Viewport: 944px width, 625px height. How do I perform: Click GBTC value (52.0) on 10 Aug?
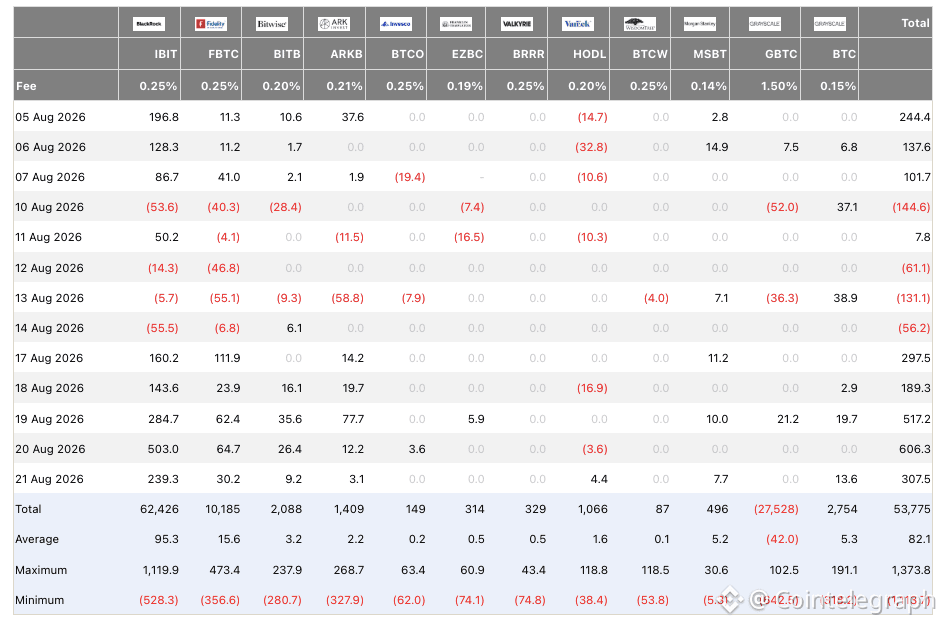(782, 207)
